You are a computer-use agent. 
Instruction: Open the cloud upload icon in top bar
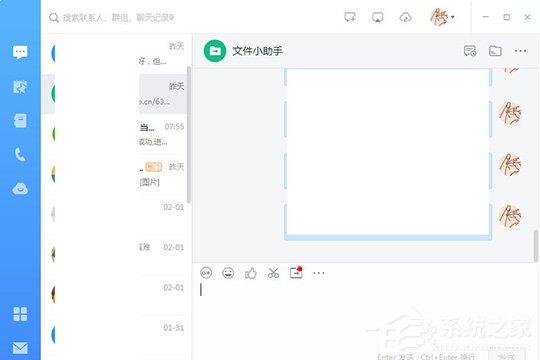click(x=405, y=17)
